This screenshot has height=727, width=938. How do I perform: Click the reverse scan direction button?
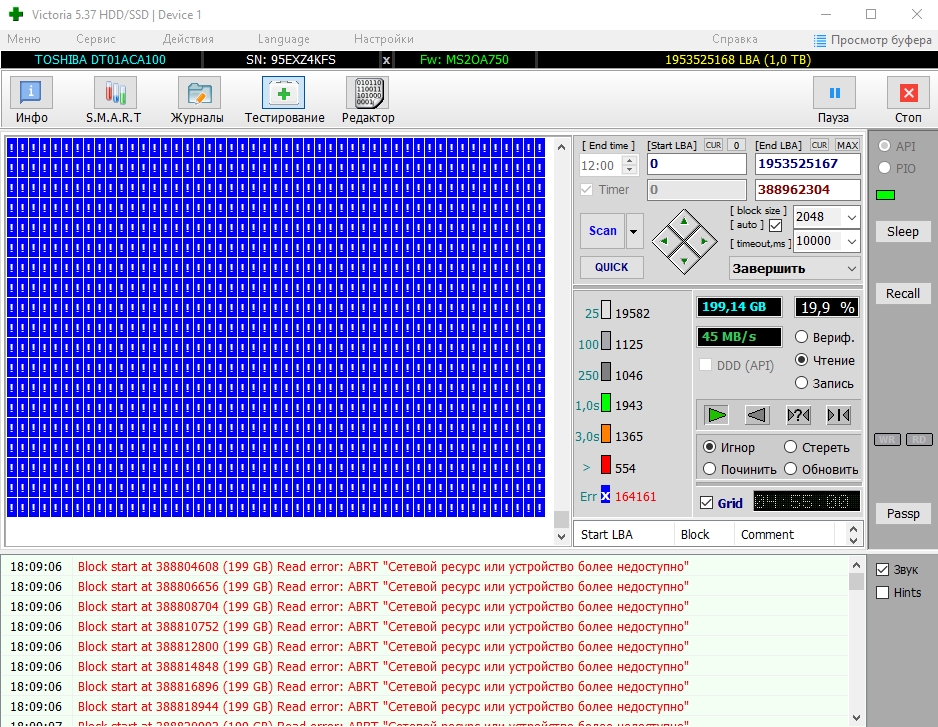click(757, 415)
